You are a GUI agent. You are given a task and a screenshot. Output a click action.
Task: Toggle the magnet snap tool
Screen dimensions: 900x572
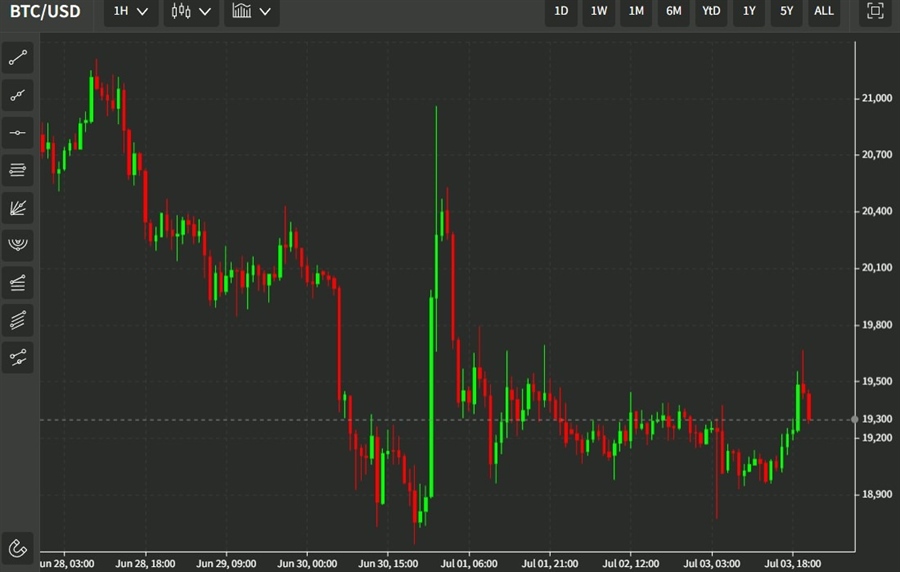pos(18,548)
